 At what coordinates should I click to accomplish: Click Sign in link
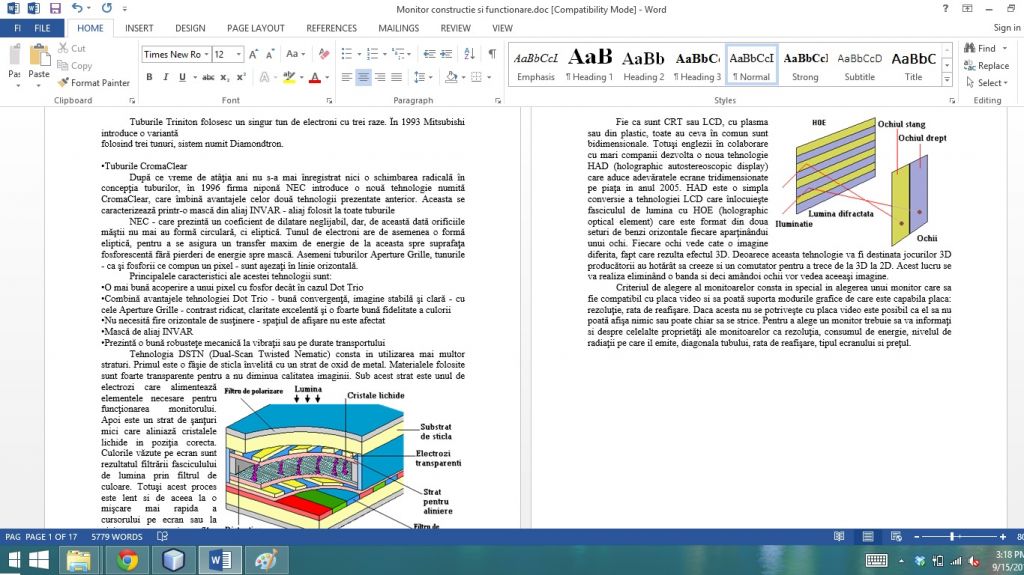point(1005,28)
